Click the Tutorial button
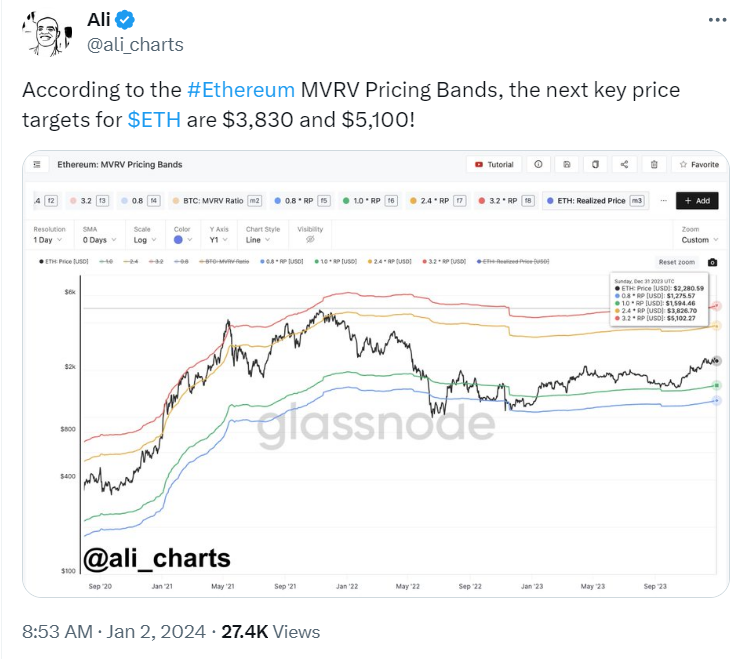750x659 pixels. [x=494, y=165]
